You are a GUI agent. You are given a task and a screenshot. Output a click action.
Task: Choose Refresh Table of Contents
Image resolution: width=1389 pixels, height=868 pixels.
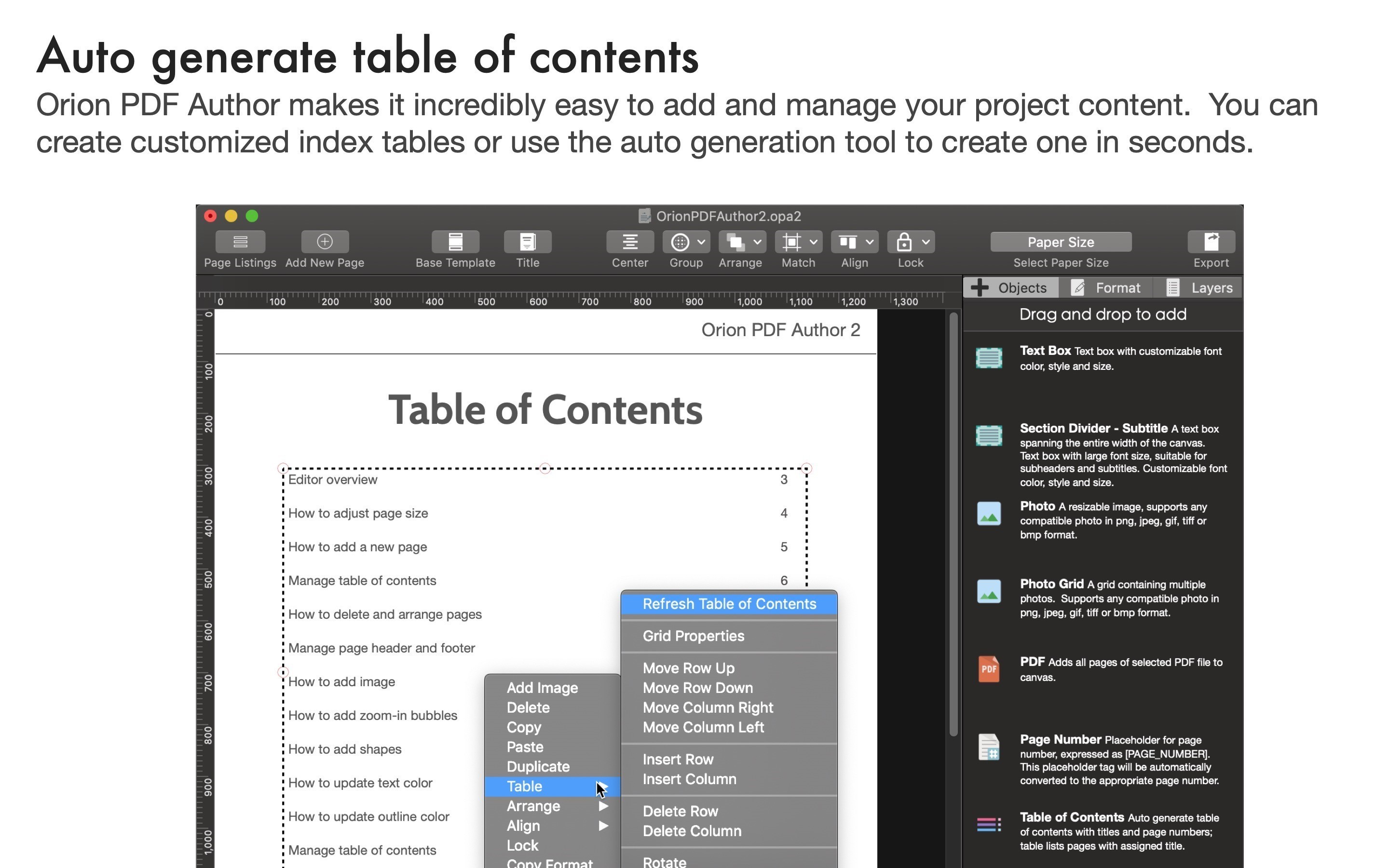[729, 604]
